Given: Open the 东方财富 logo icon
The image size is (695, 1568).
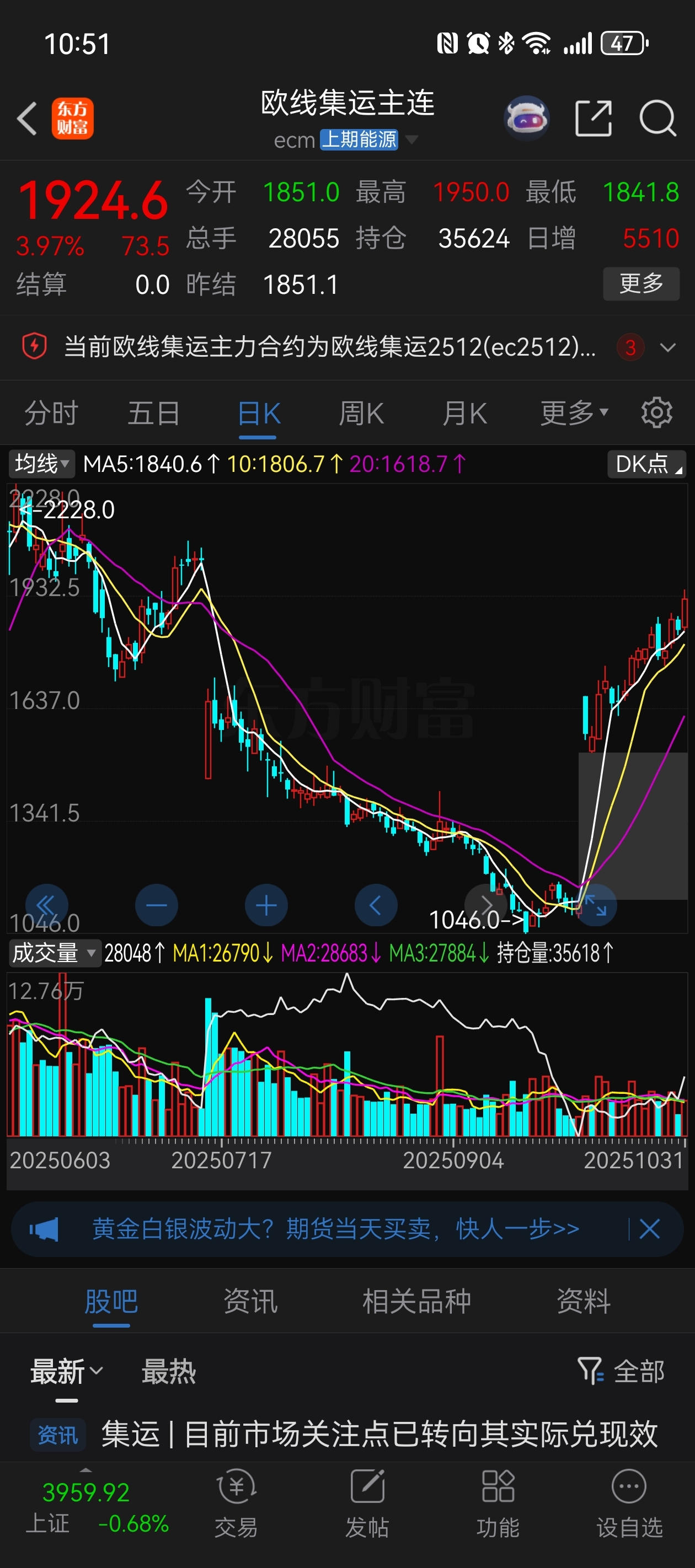Looking at the screenshot, I should (x=72, y=118).
